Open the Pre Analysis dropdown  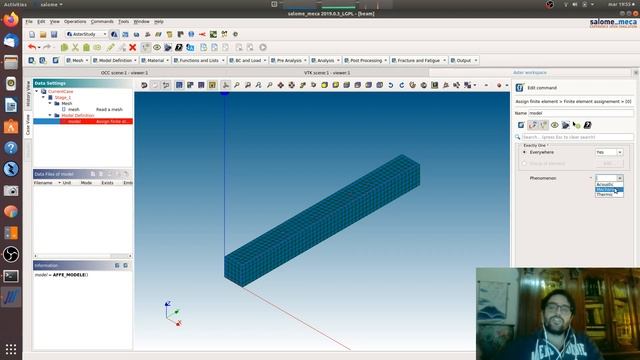289,60
